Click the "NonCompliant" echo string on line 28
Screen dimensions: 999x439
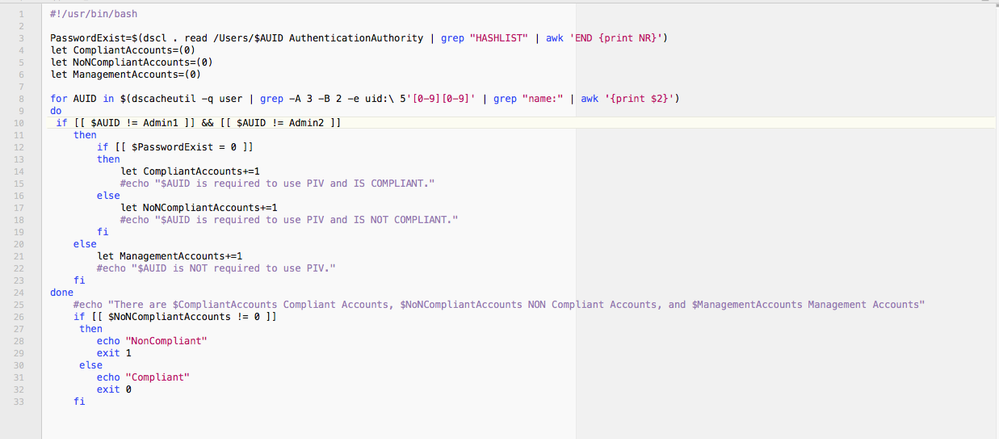pos(166,341)
